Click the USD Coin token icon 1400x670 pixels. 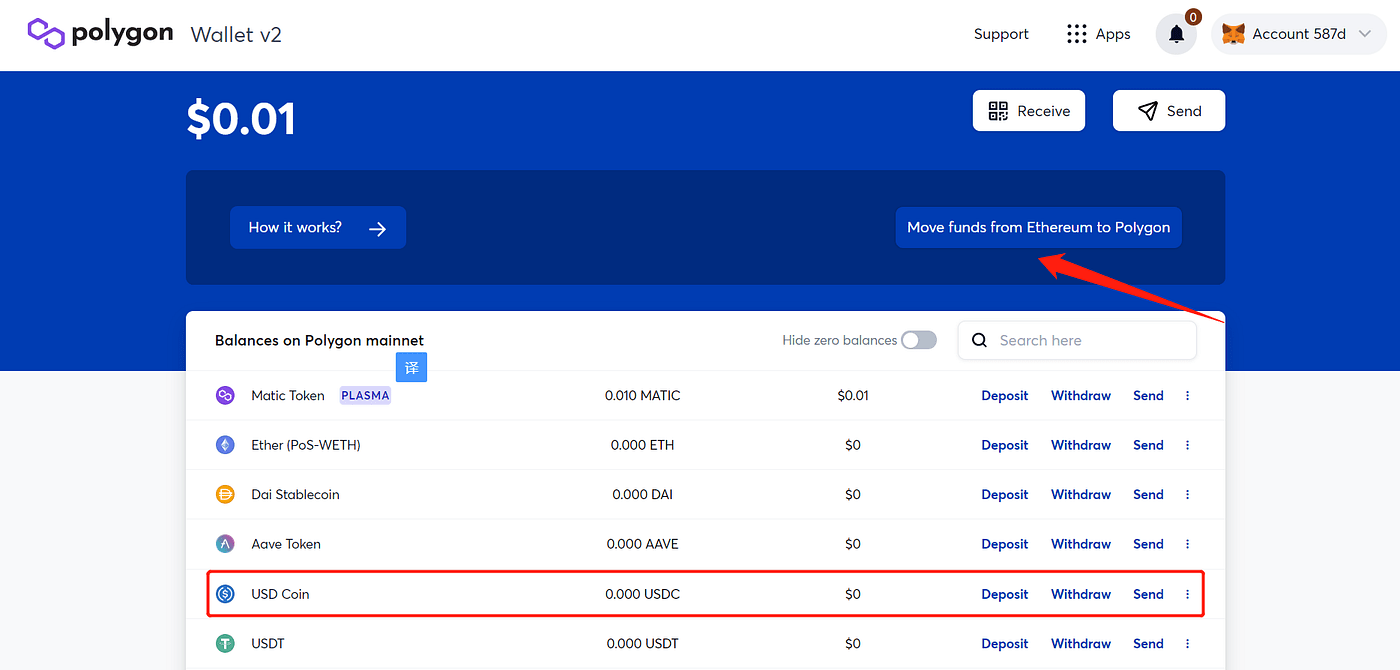pos(225,593)
